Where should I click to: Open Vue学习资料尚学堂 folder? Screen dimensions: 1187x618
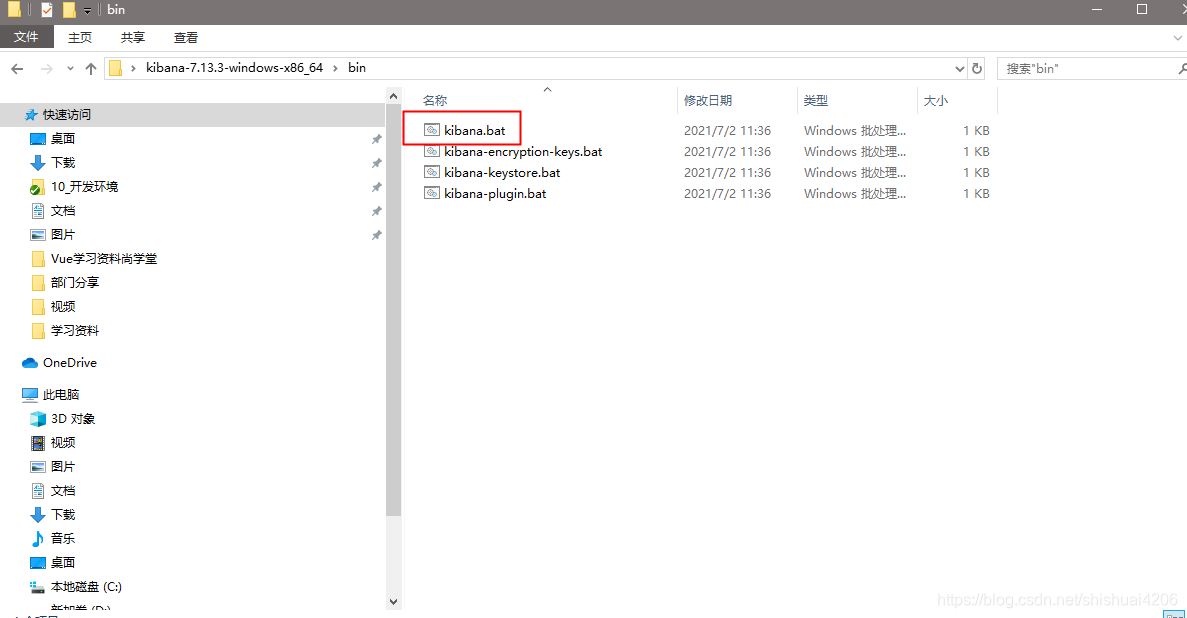coord(104,259)
